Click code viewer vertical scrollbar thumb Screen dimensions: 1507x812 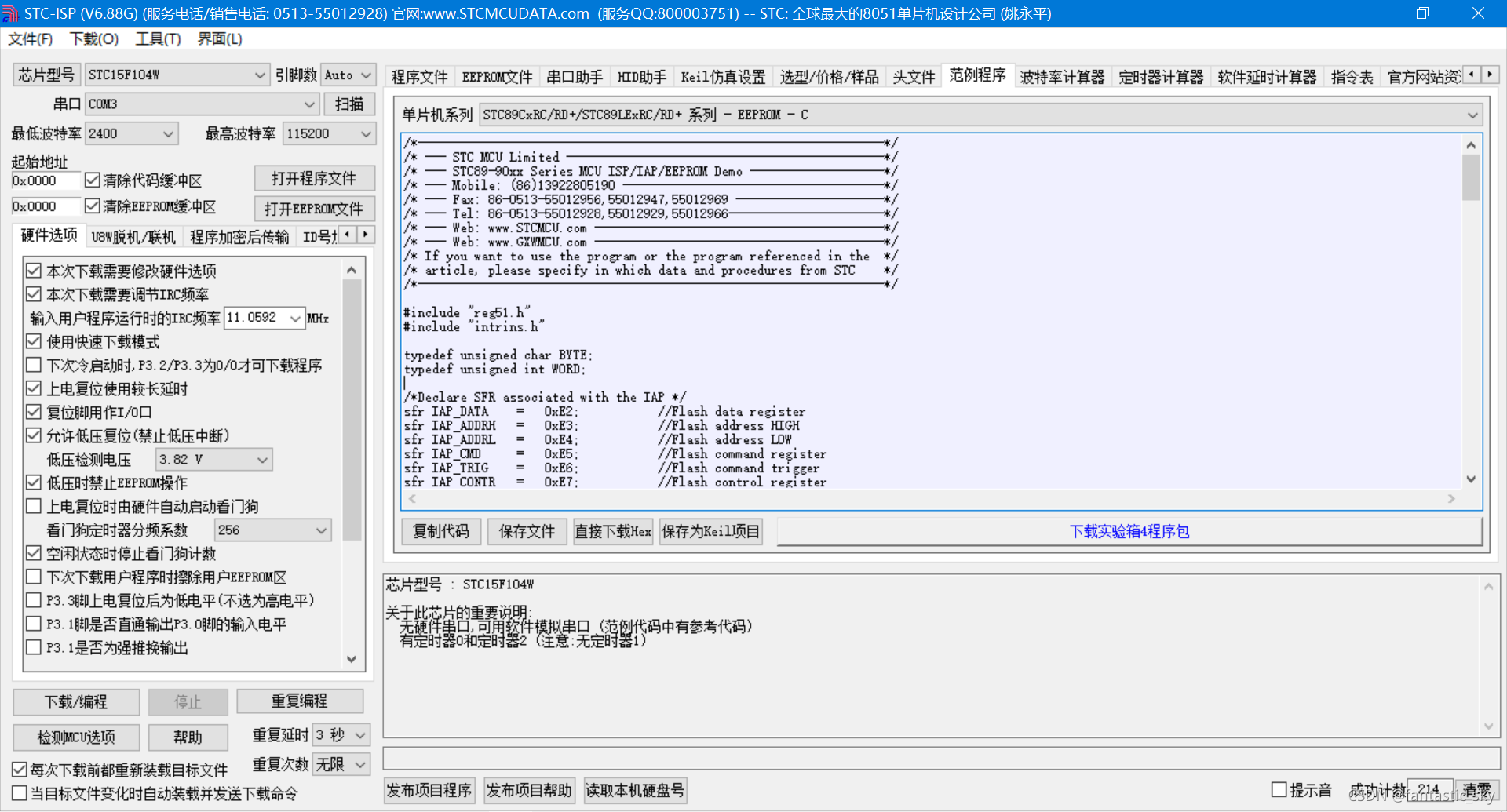point(1471,177)
